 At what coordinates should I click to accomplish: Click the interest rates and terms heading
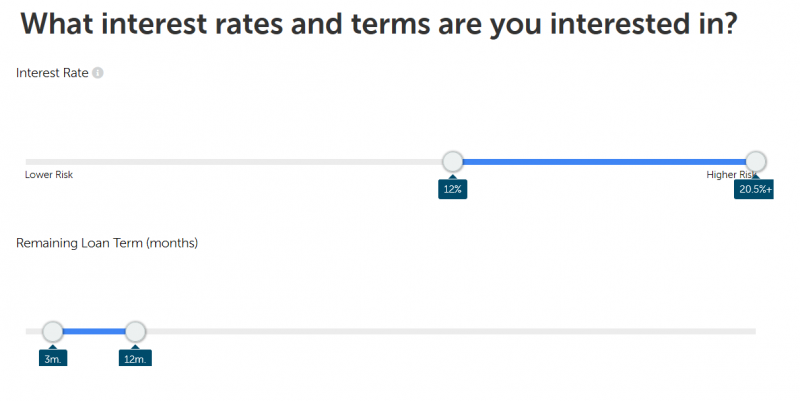coord(379,23)
